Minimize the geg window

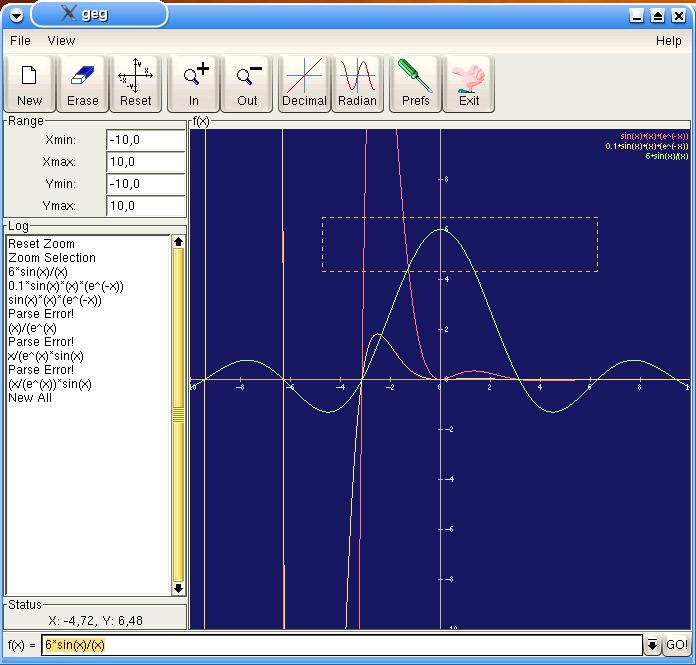[637, 16]
